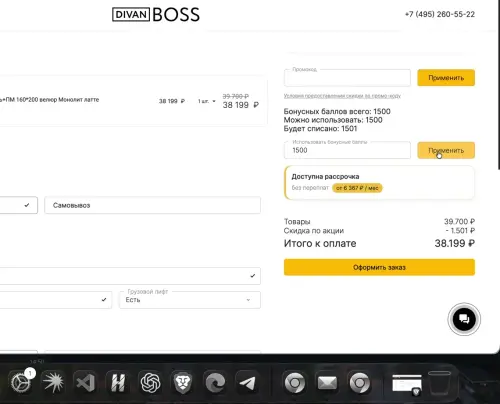Click the Товары amount 39.700 ₽
The image size is (500, 404).
(x=459, y=221)
